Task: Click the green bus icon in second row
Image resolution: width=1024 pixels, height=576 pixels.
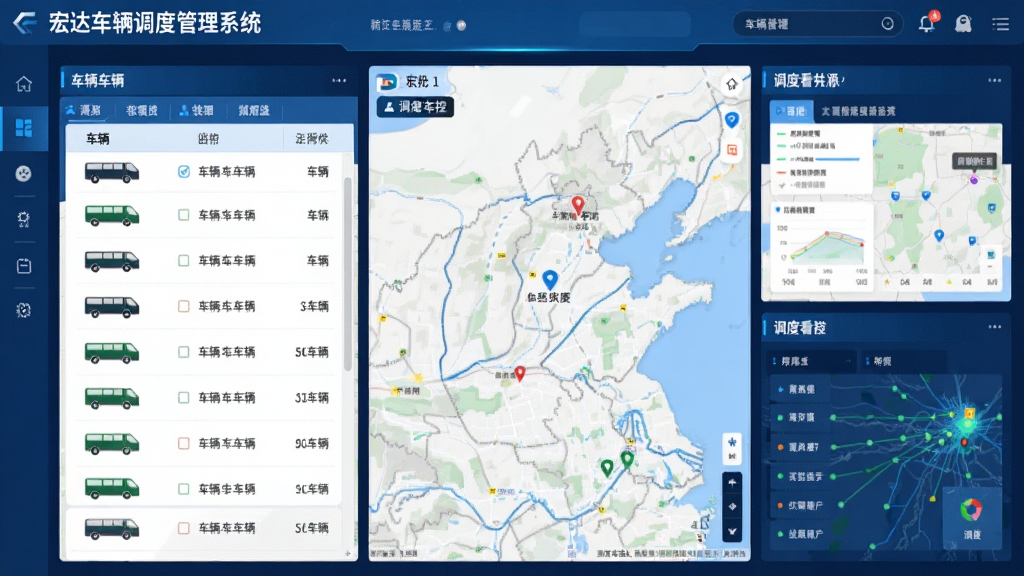Action: 112,215
